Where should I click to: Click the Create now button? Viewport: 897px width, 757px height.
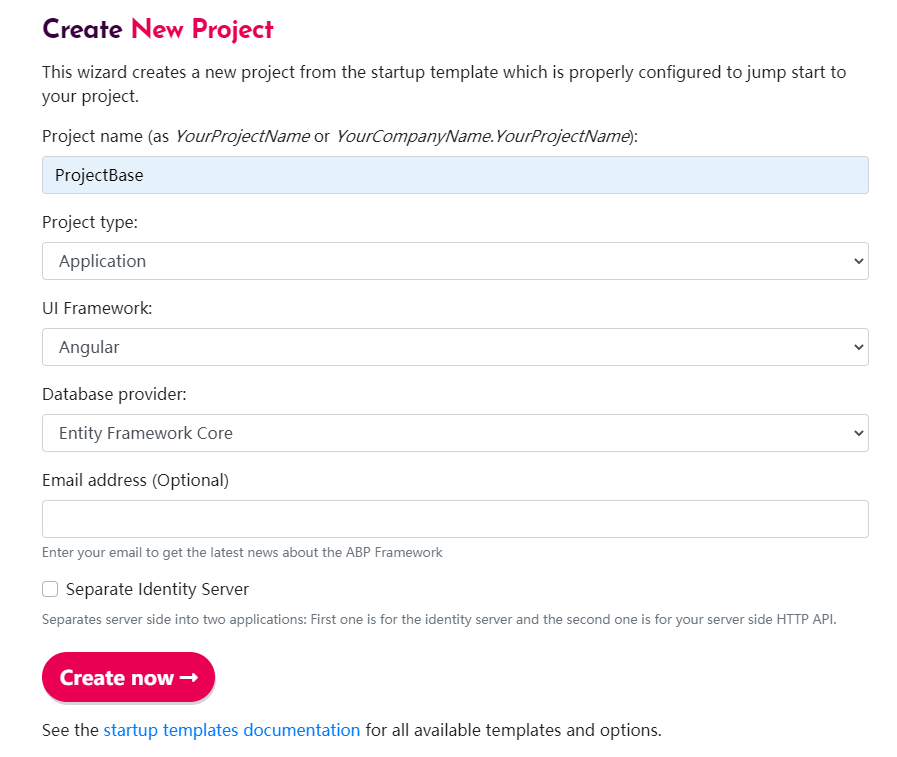pyautogui.click(x=128, y=677)
